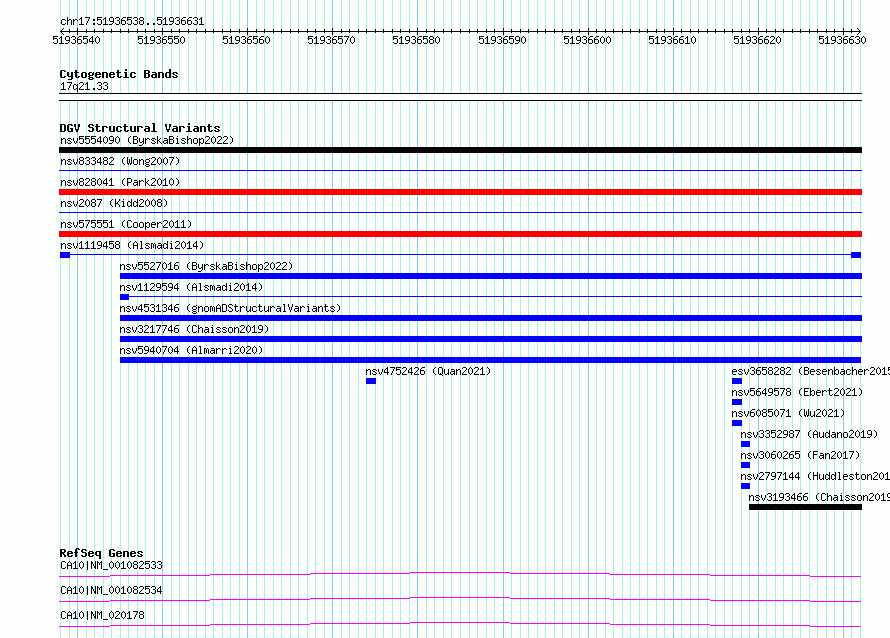Click the DGV Structural Variants track title

tap(140, 128)
